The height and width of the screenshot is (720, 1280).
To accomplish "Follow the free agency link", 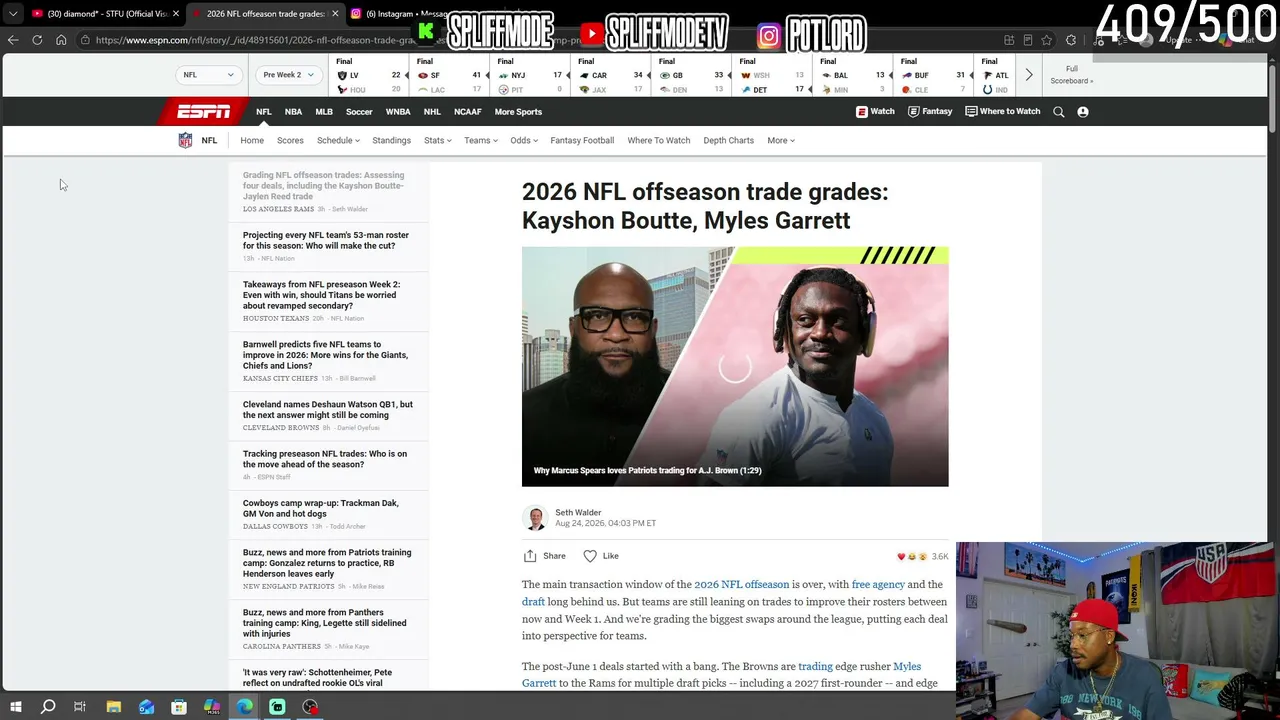I will (878, 585).
